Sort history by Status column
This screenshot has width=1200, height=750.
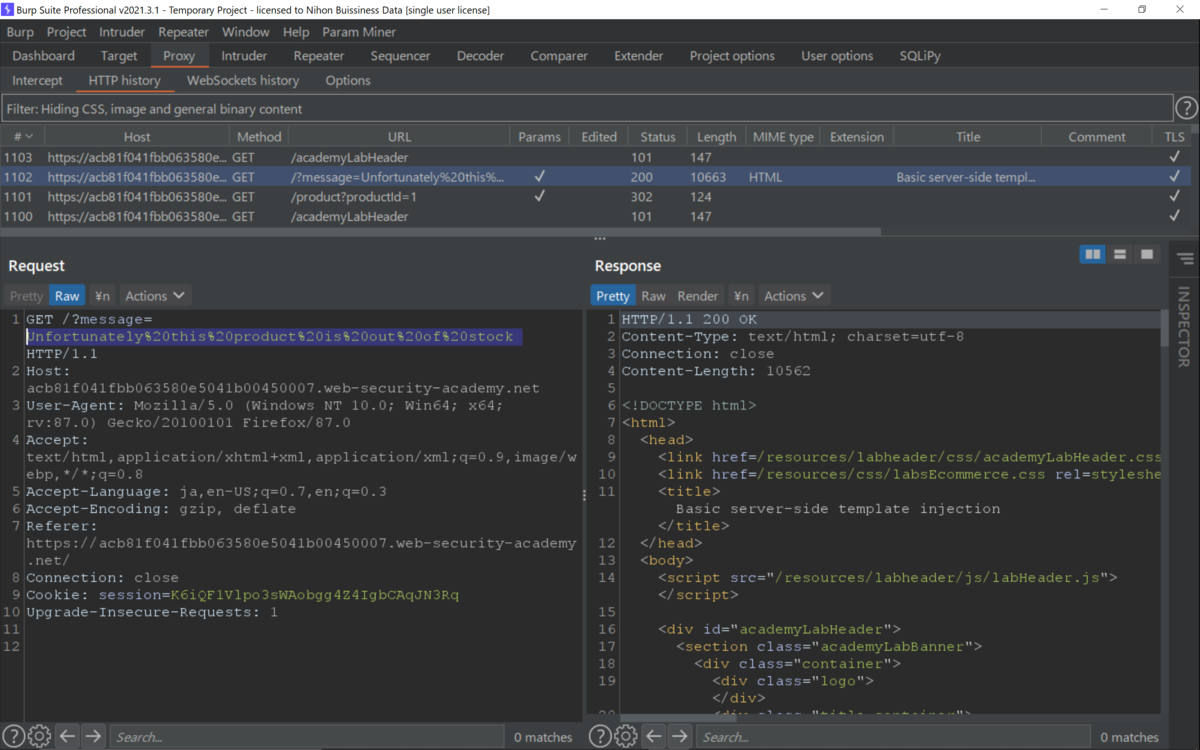[x=658, y=136]
